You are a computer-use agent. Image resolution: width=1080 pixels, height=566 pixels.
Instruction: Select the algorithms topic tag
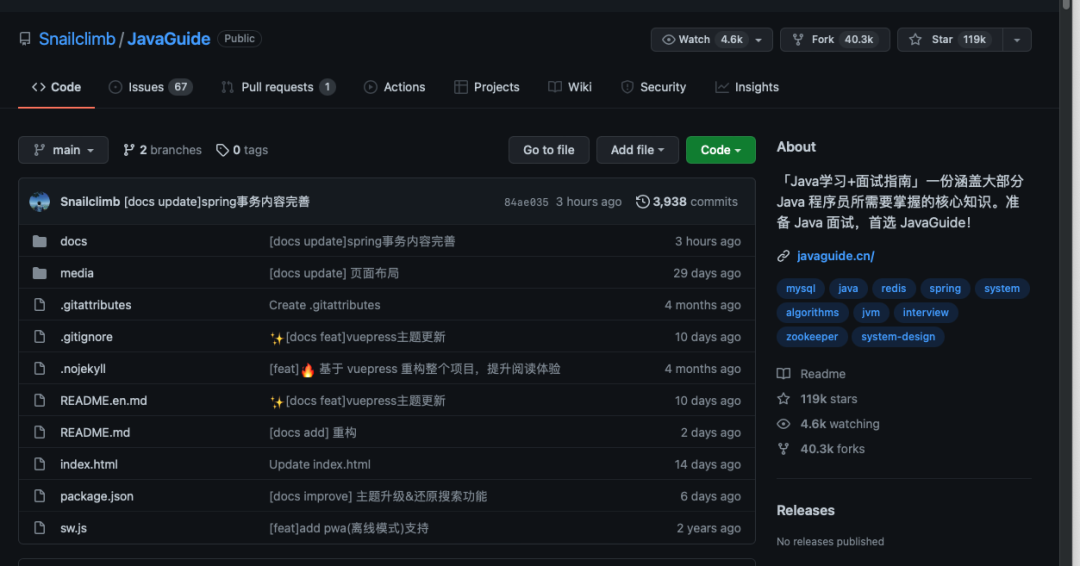812,313
